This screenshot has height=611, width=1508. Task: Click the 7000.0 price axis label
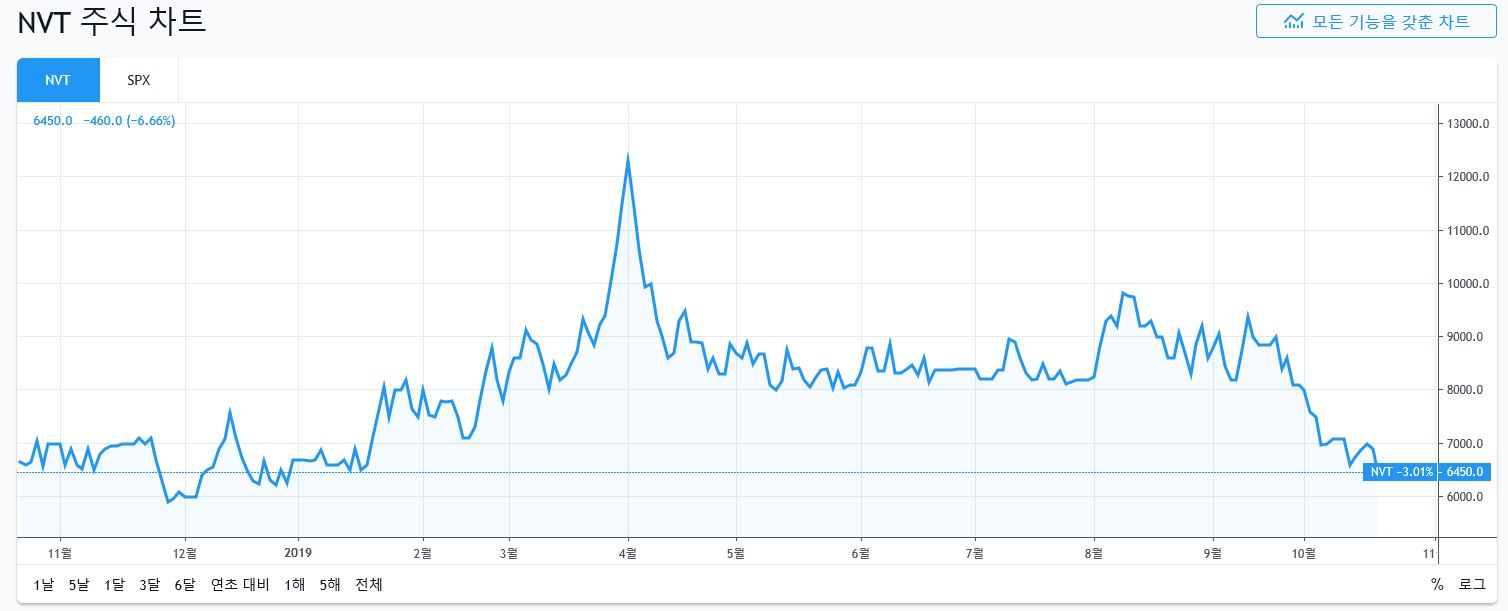pyautogui.click(x=1466, y=444)
